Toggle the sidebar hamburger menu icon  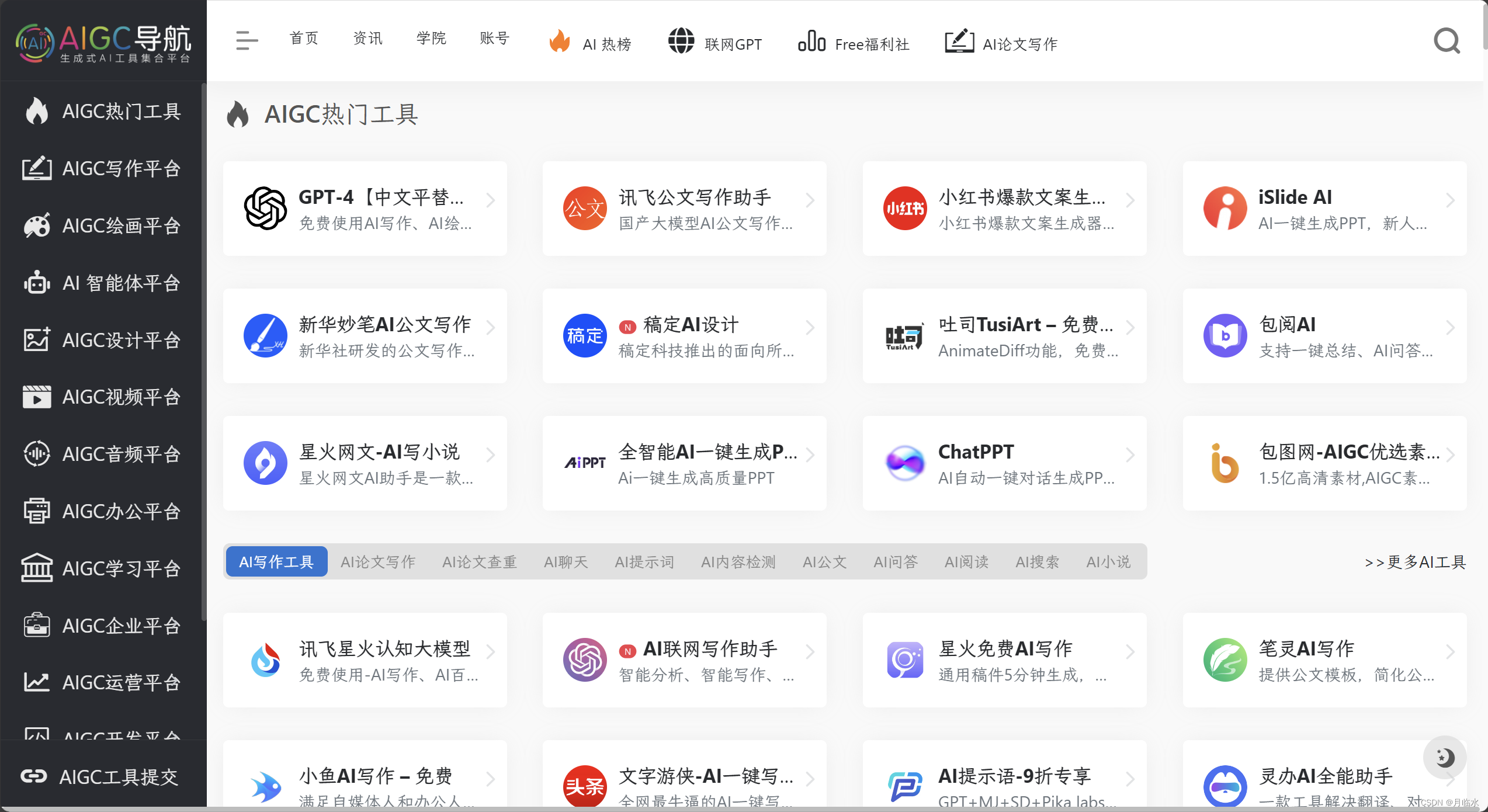(247, 40)
